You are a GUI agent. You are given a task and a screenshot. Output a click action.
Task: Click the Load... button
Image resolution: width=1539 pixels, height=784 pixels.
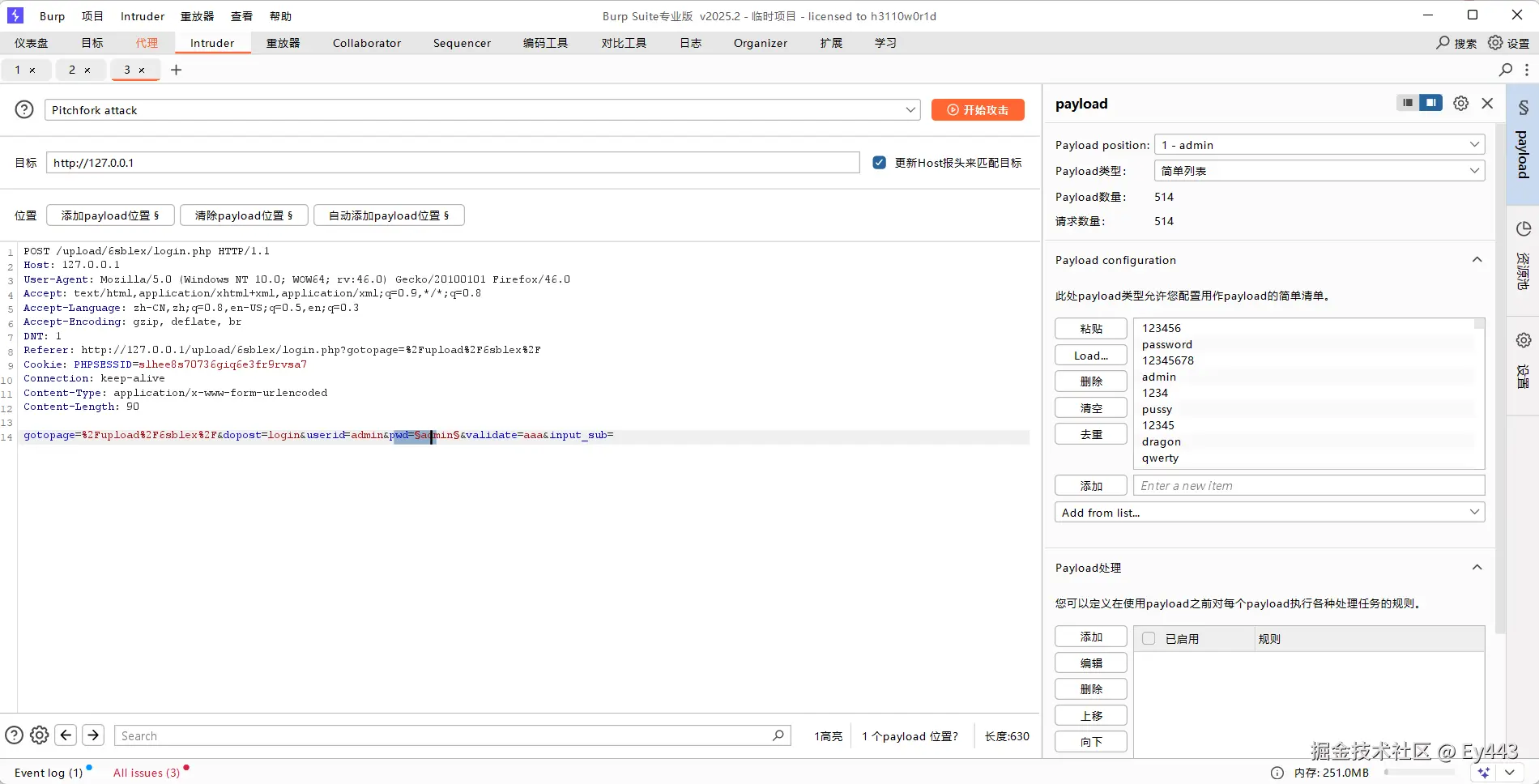point(1091,356)
